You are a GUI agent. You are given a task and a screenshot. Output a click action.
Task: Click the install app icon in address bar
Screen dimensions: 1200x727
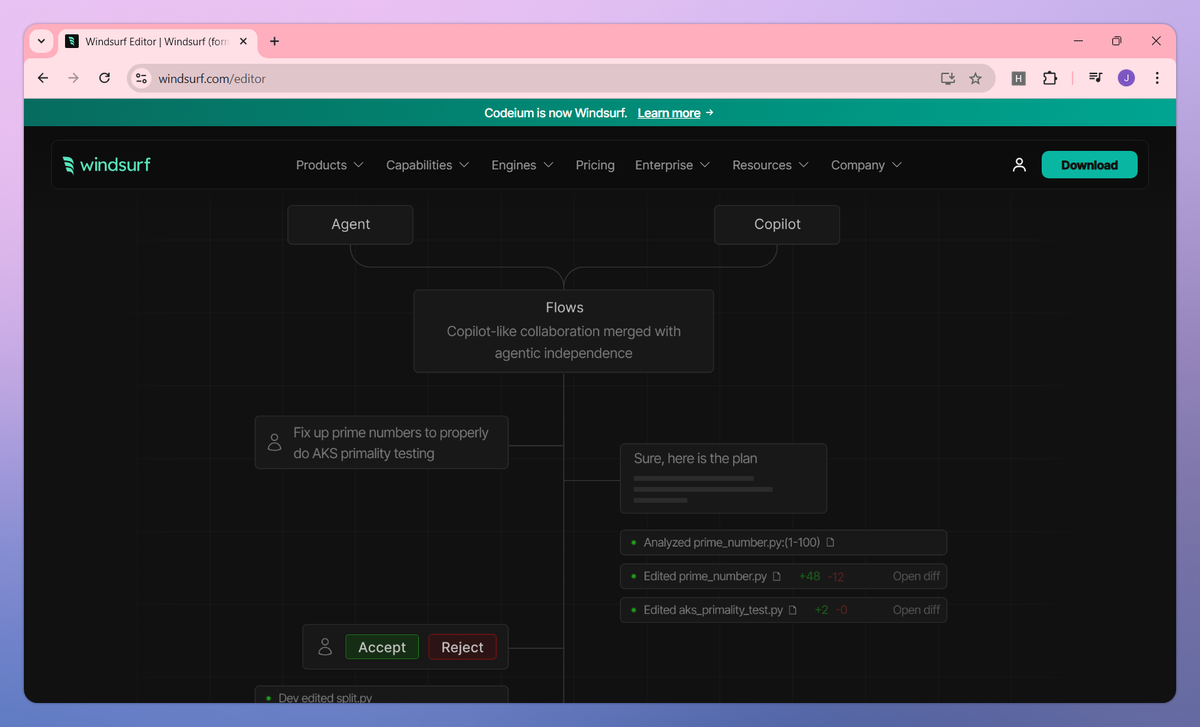[x=948, y=78]
